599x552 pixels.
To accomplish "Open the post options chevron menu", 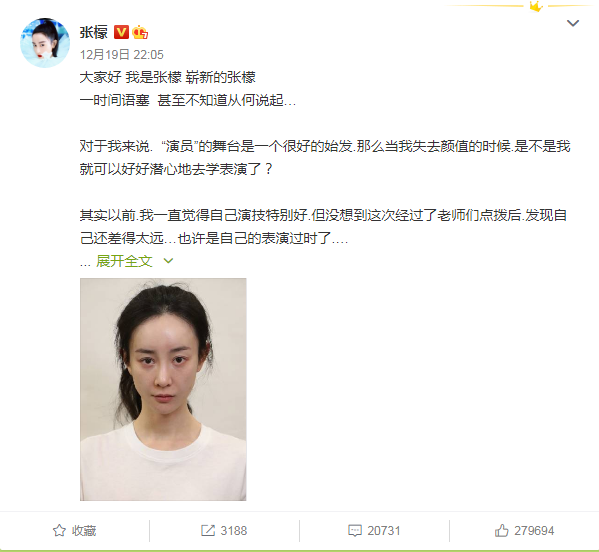I will pos(573,23).
